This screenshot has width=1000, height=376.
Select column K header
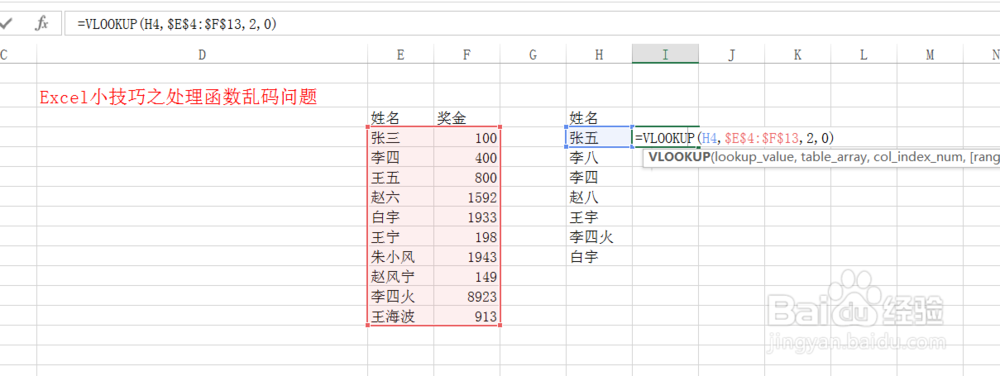(x=797, y=55)
